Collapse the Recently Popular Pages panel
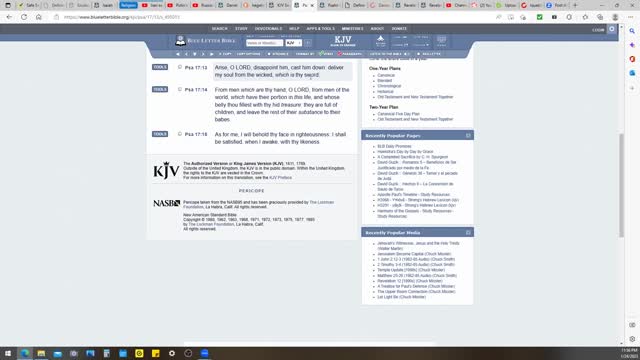Image resolution: width=640 pixels, height=360 pixels. click(x=468, y=136)
